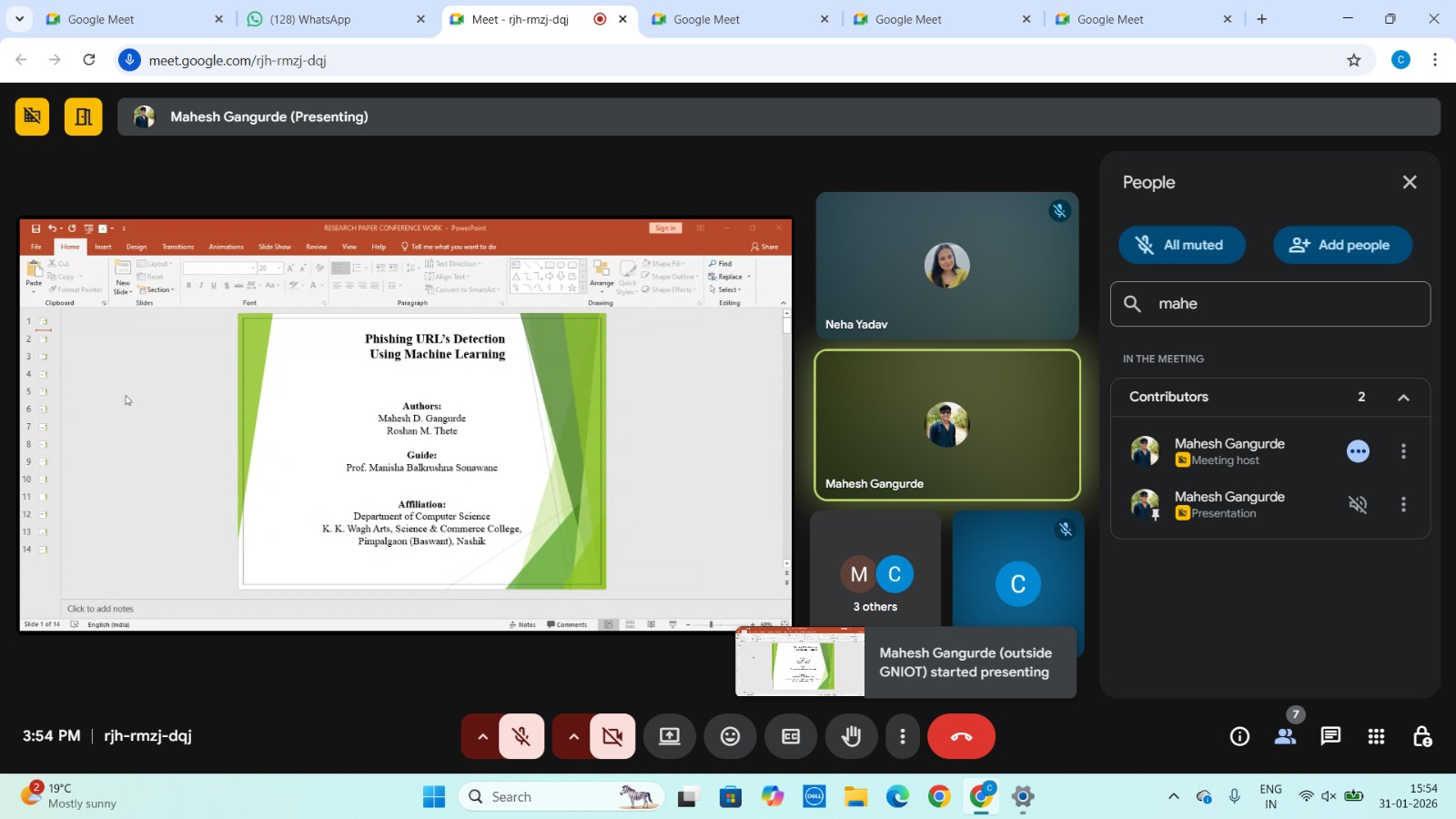Open the emoji reactions button

(x=730, y=736)
